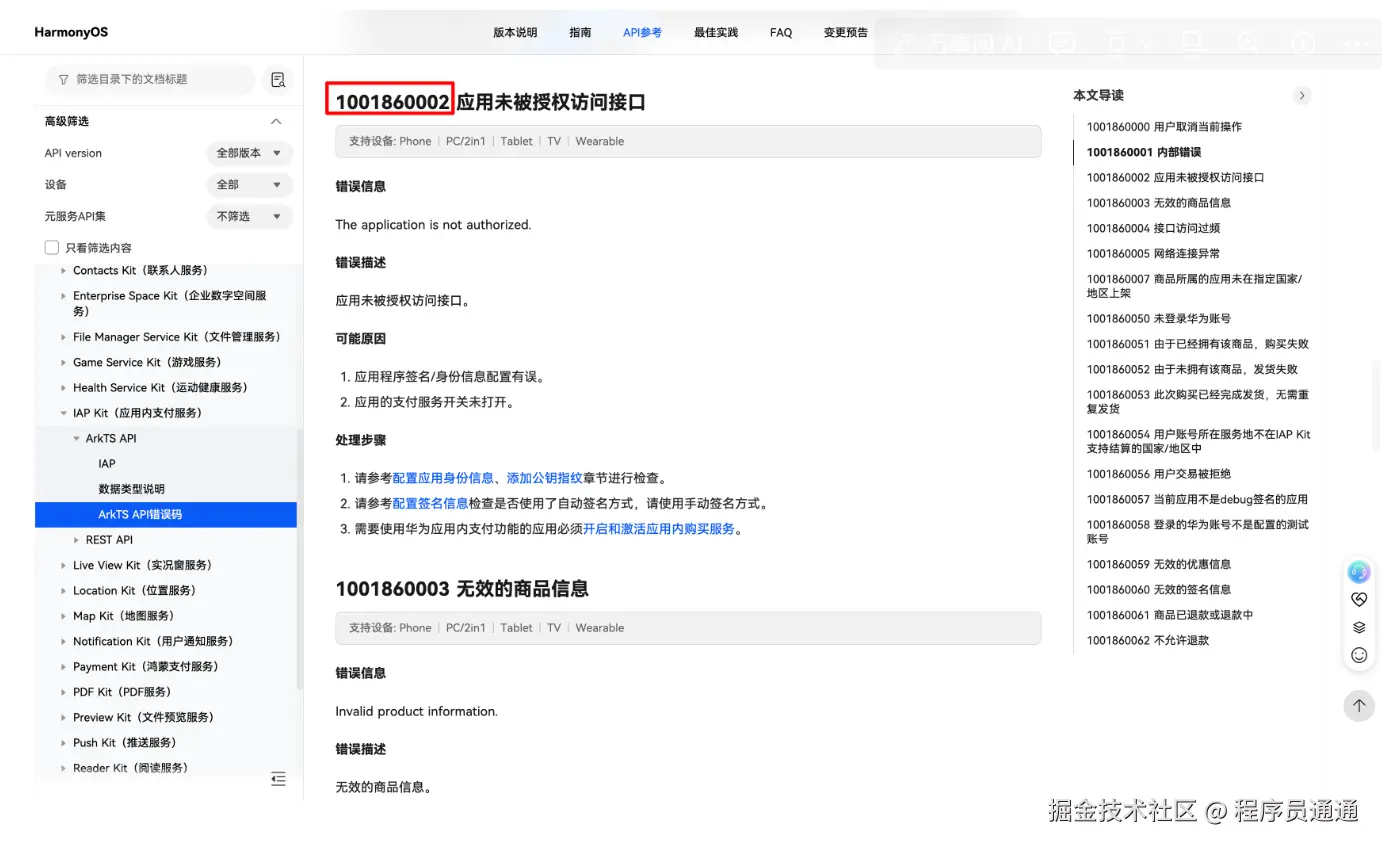Expand Game Service Kit tree node
This screenshot has height=848, width=1382.
coord(64,362)
